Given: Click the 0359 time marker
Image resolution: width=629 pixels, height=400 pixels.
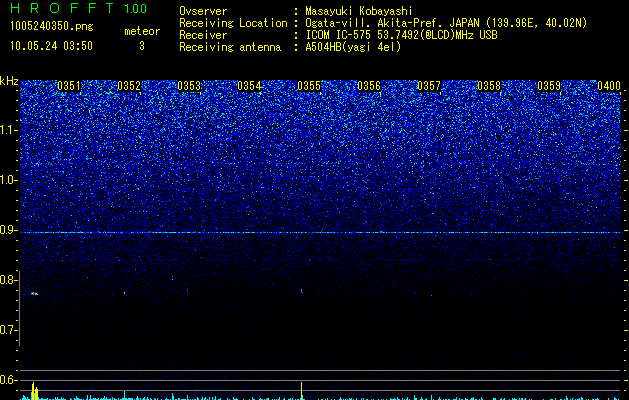Looking at the screenshot, I should (549, 86).
